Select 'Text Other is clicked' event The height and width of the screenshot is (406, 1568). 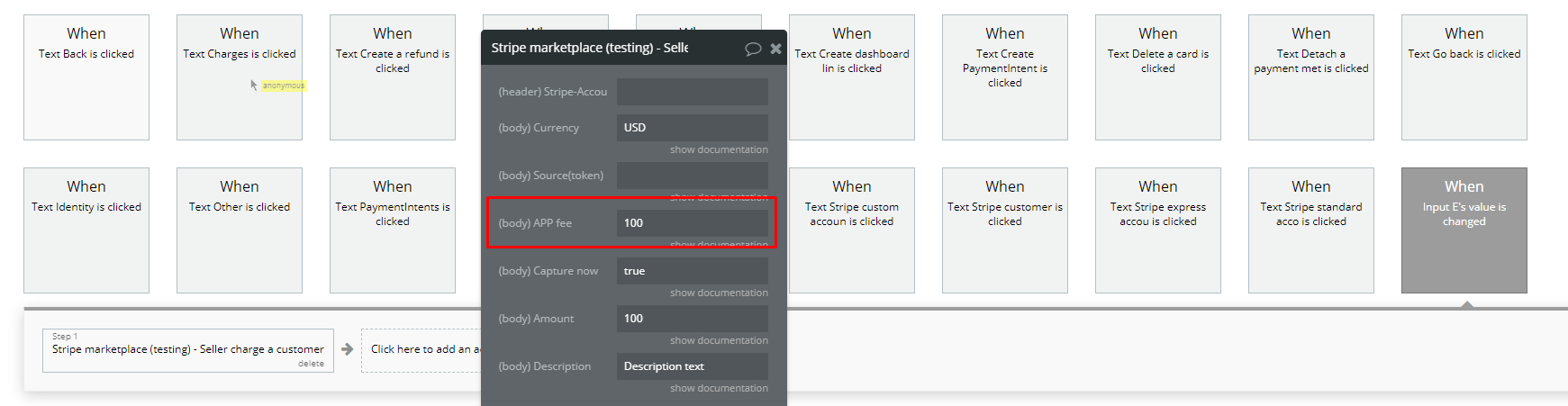pyautogui.click(x=240, y=230)
